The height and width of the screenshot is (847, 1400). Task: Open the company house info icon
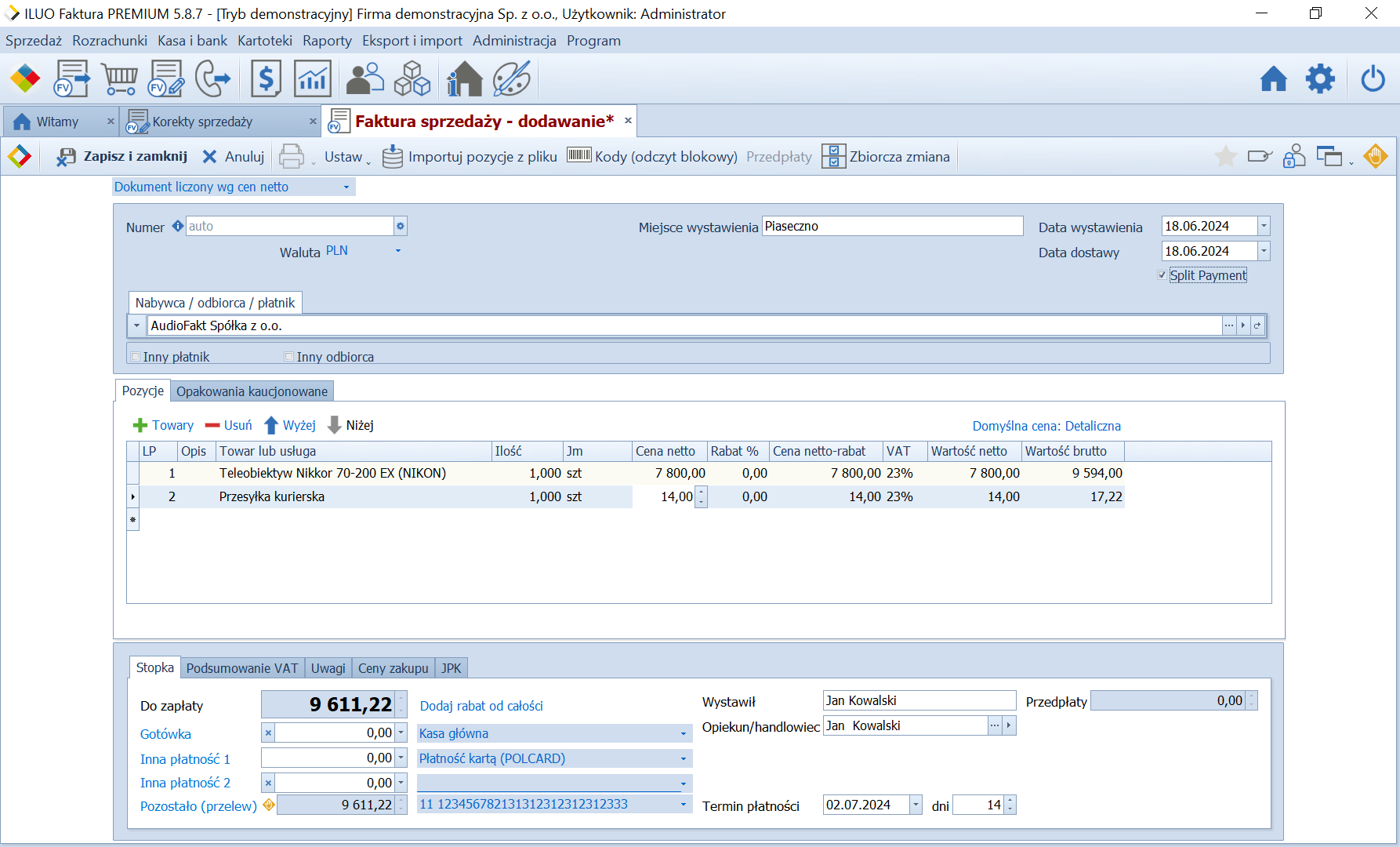point(464,78)
